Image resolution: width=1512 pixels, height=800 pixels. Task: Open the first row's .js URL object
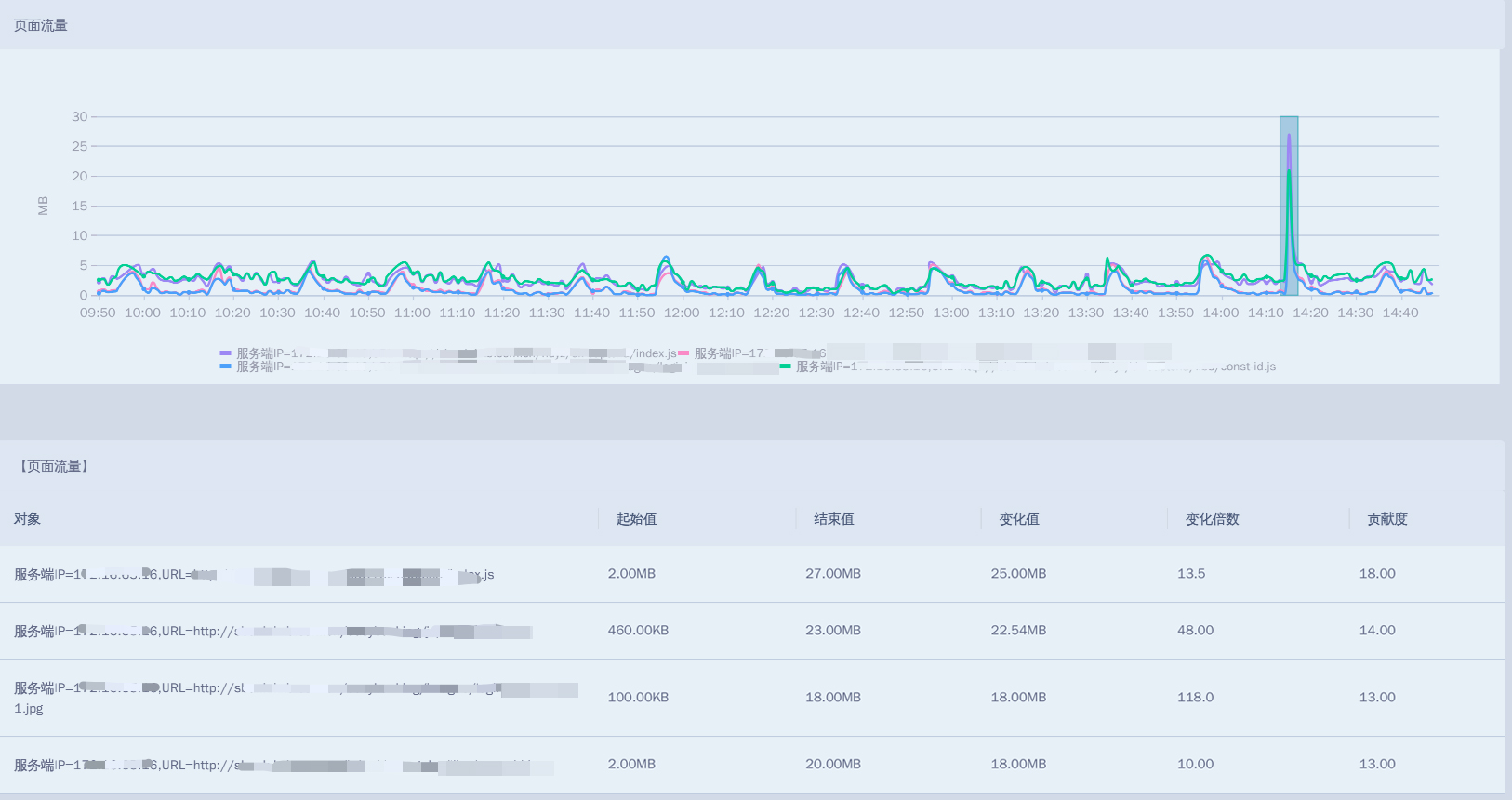point(254,575)
